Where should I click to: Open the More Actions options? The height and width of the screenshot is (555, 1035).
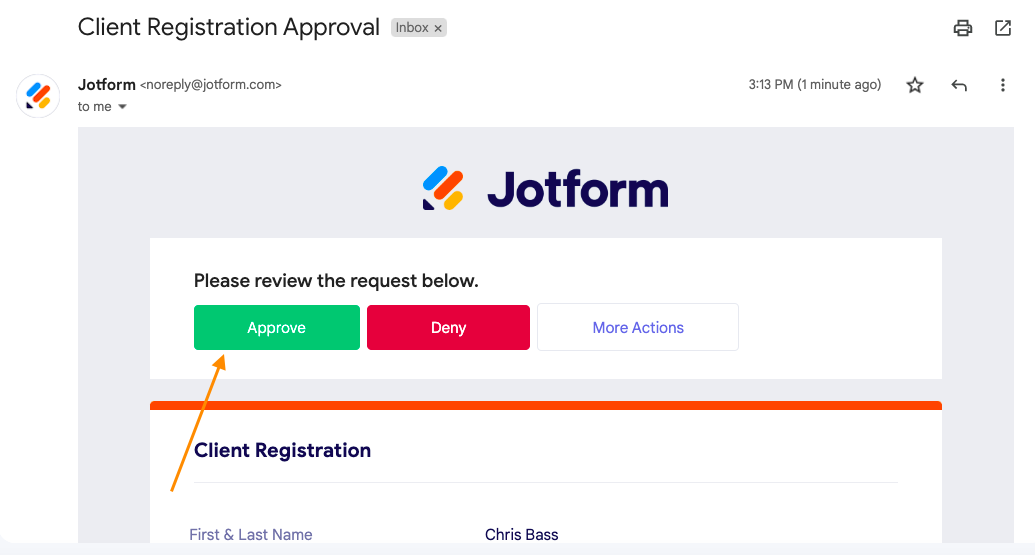coord(638,328)
